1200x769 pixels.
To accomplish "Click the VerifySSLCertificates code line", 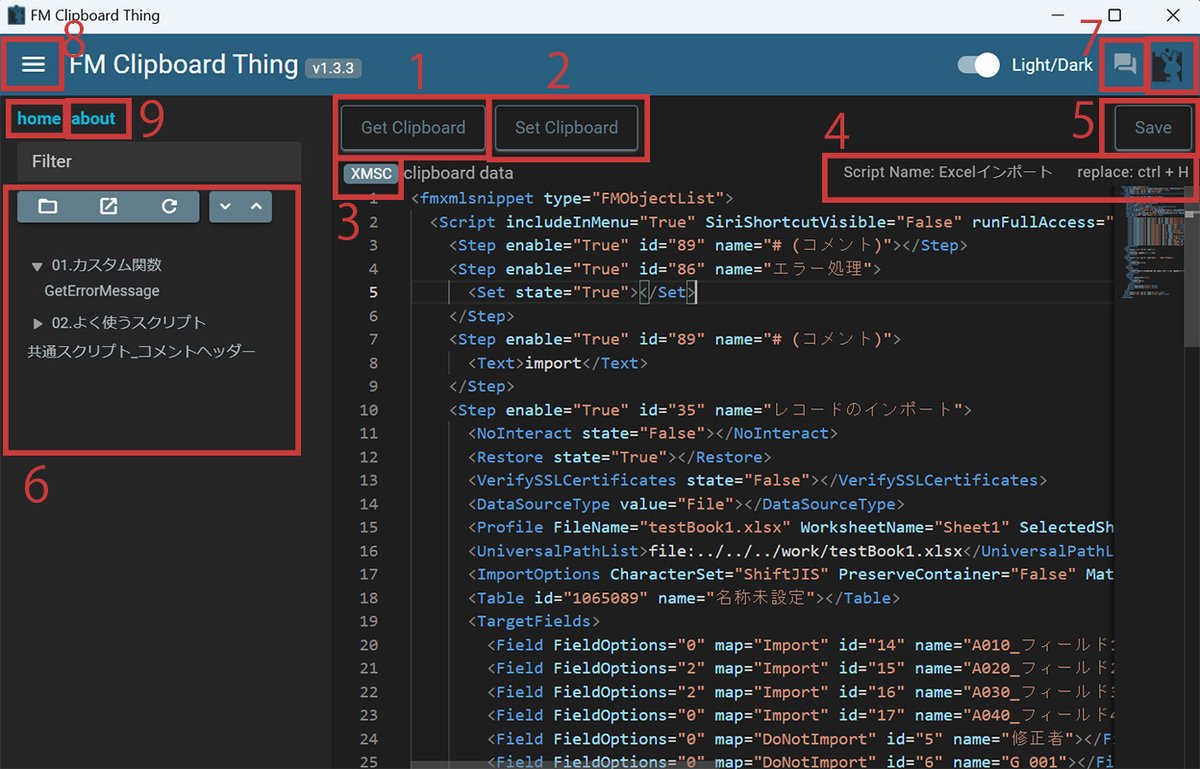I will coord(757,480).
